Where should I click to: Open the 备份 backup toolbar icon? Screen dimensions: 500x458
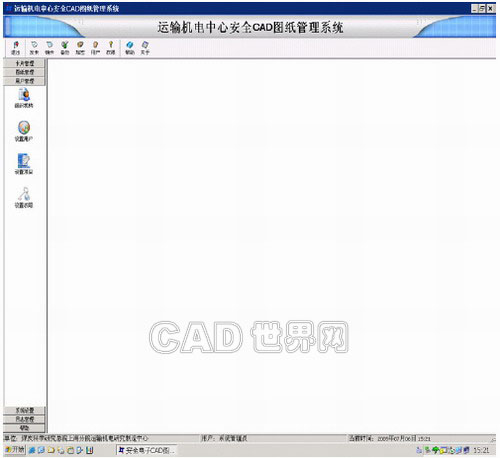click(65, 48)
